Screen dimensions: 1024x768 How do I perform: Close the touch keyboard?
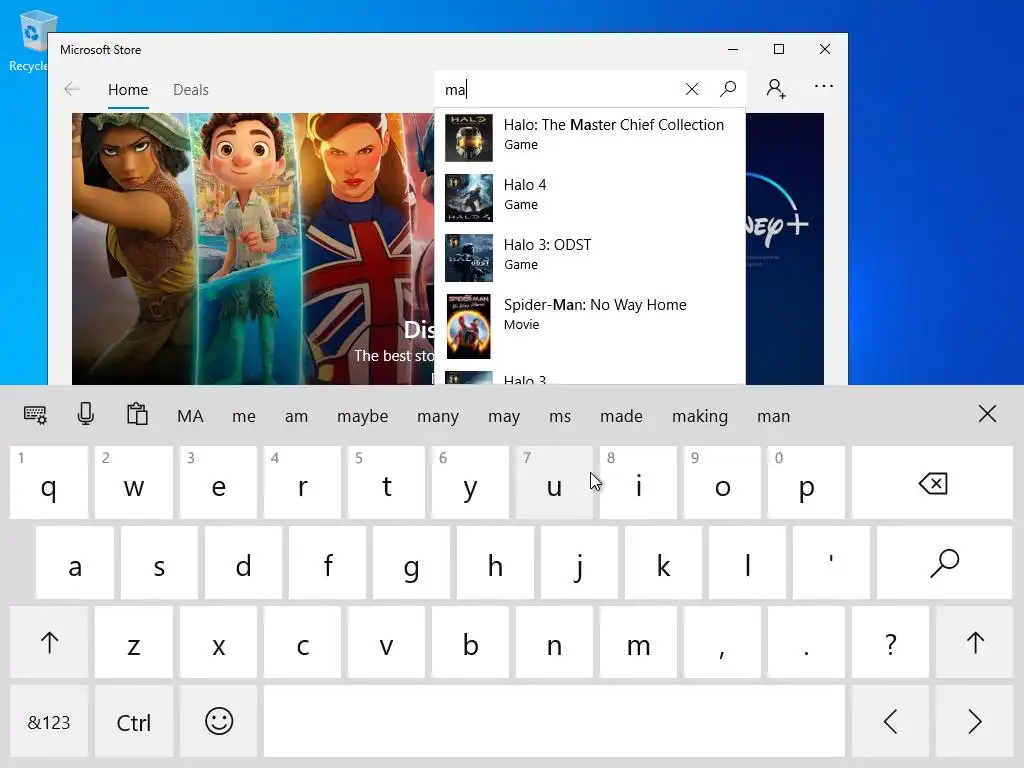[987, 413]
